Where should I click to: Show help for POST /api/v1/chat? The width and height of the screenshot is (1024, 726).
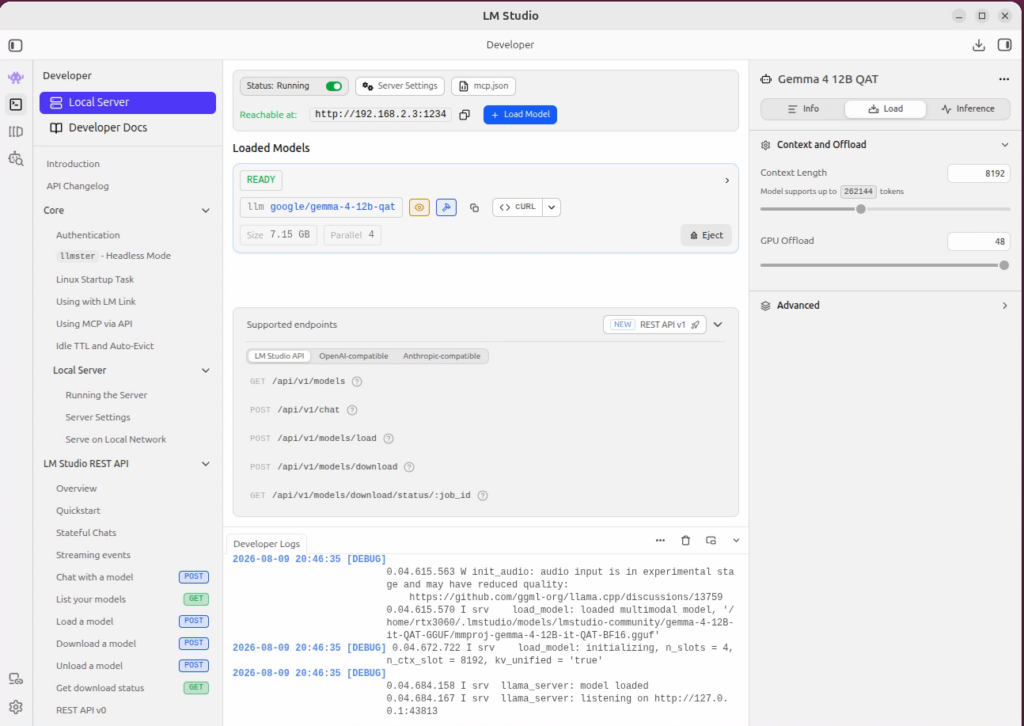pyautogui.click(x=352, y=410)
